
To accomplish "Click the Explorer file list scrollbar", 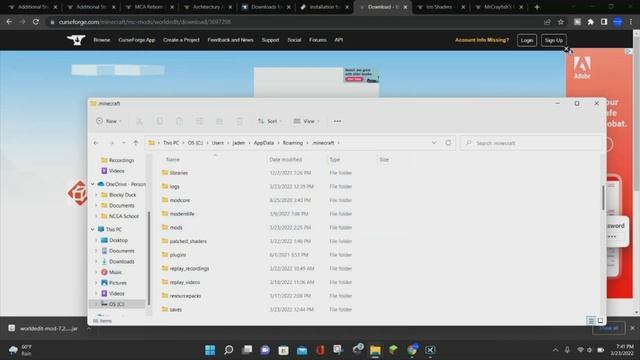I will point(603,198).
